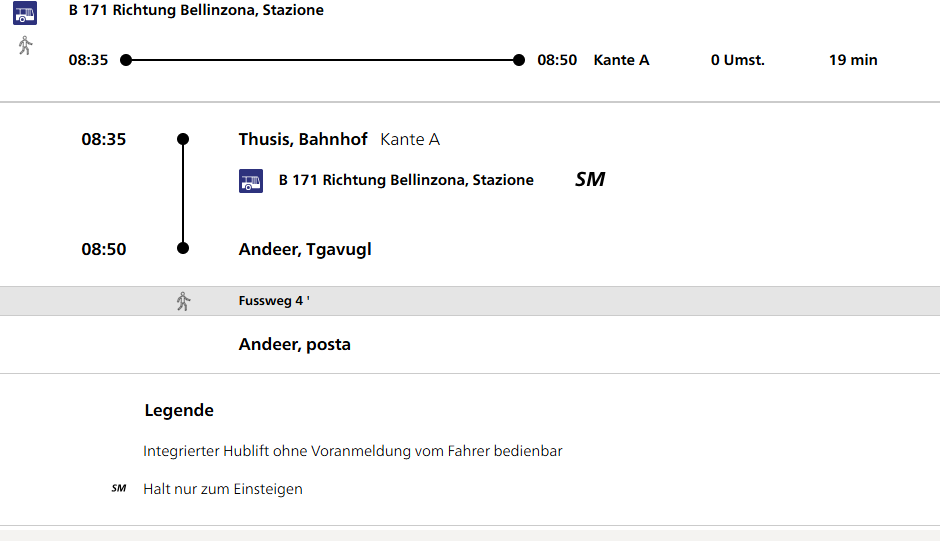Screen dimensions: 940x541
Task: Click the bus icon beside the detailed B 171 line
Action: coord(251,181)
